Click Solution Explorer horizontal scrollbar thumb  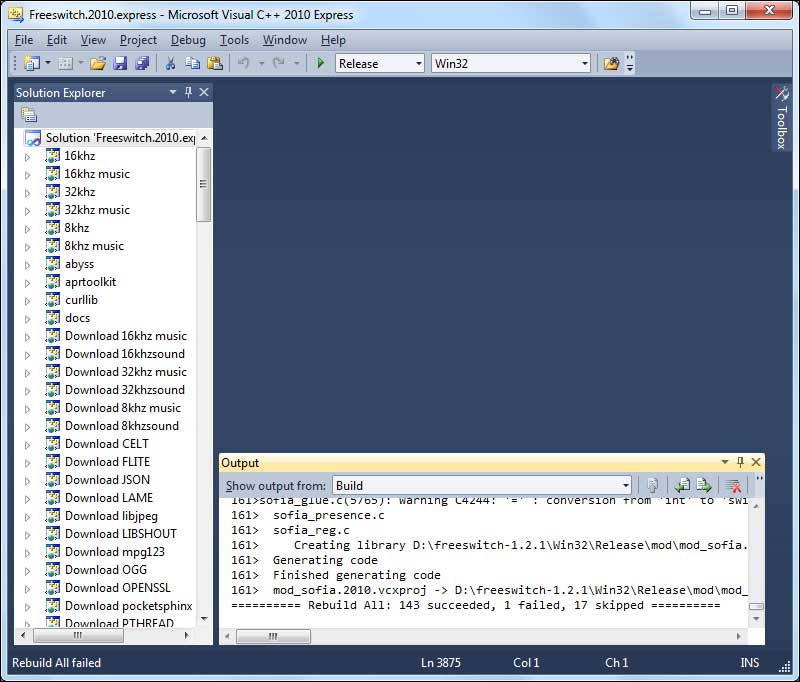(78, 636)
